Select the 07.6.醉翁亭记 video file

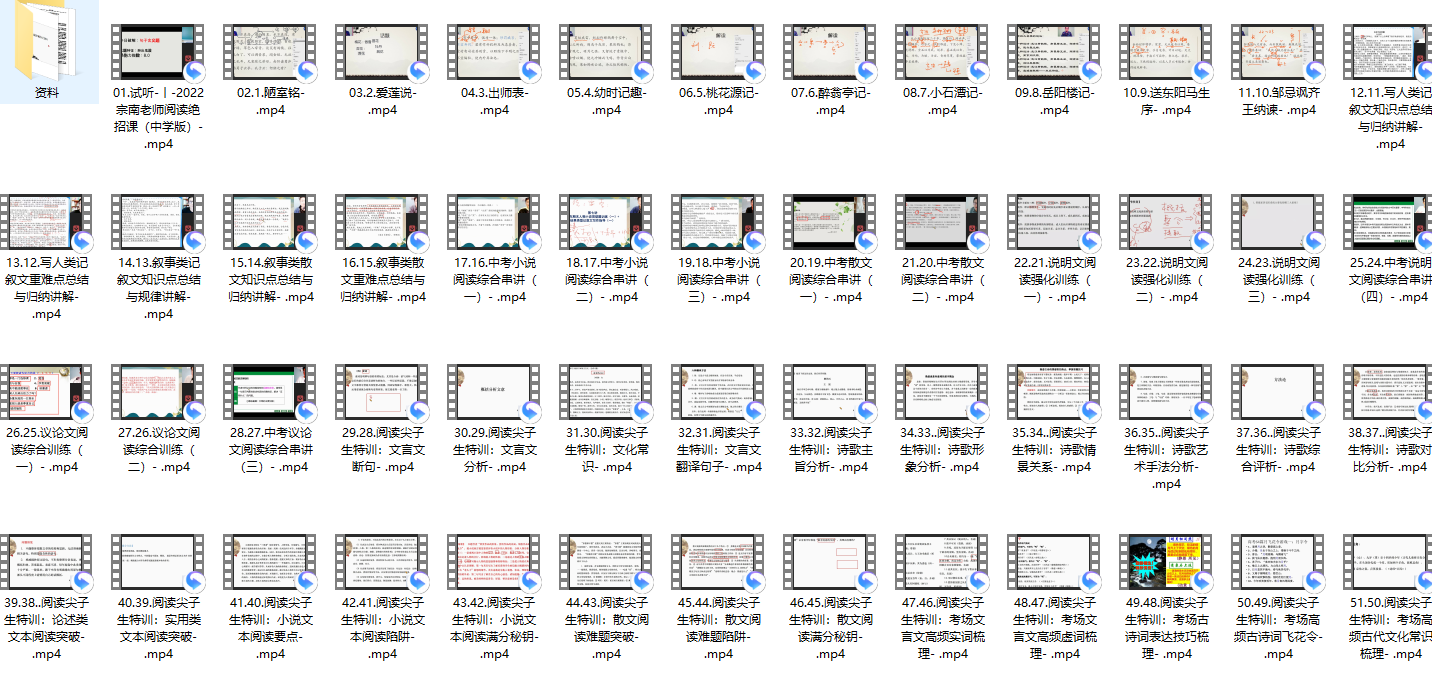[x=831, y=52]
